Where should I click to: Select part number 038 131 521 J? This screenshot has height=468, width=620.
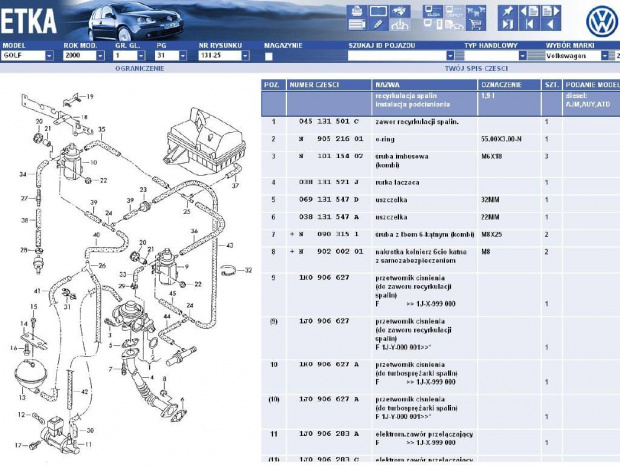[329, 182]
